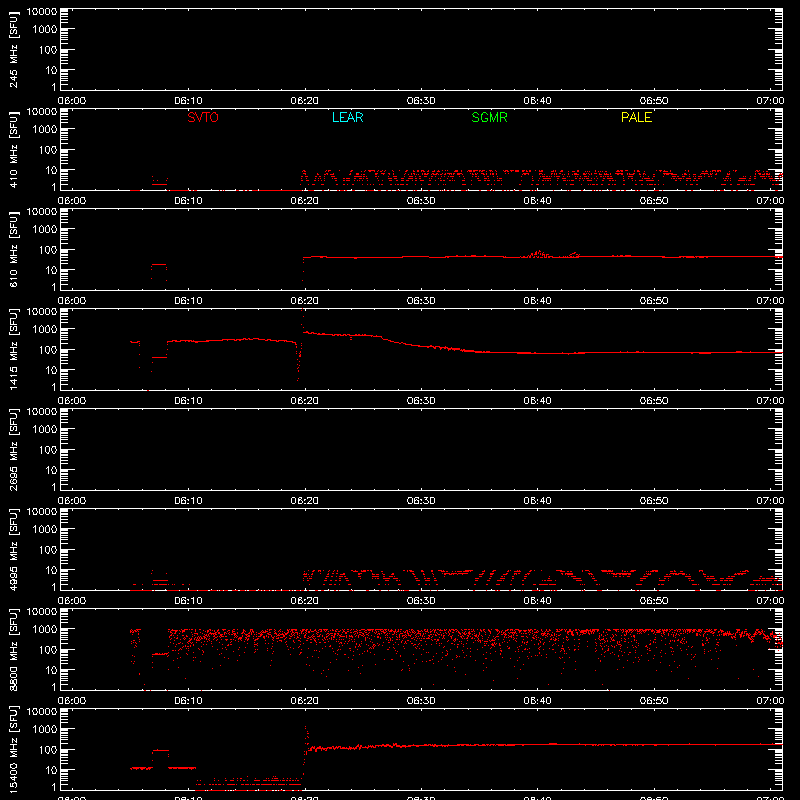Click 06:00 tick under the 245 MHz panel
This screenshot has height=800, width=800.
click(71, 101)
